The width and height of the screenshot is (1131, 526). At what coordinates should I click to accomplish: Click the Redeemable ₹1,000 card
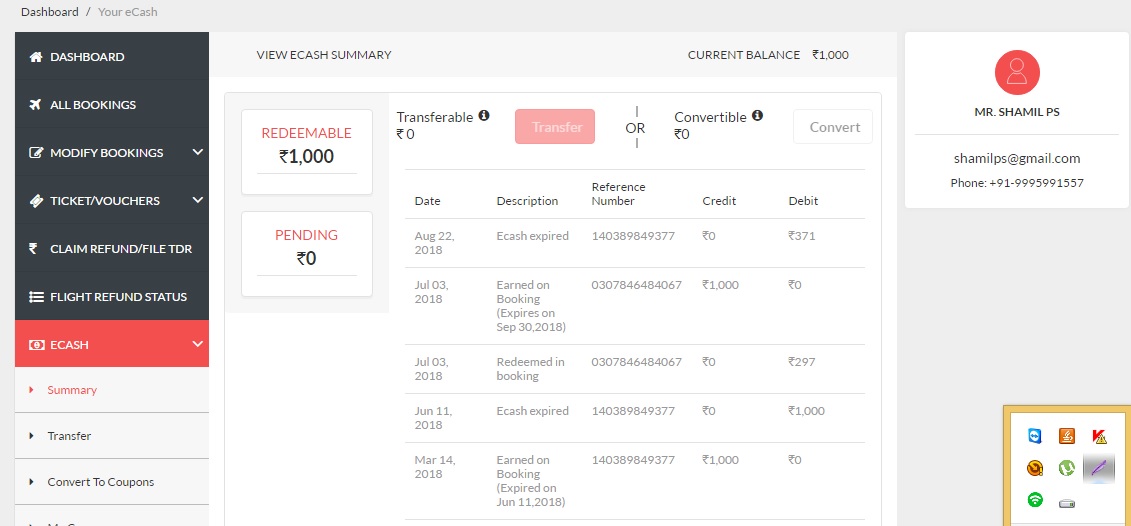tap(307, 152)
